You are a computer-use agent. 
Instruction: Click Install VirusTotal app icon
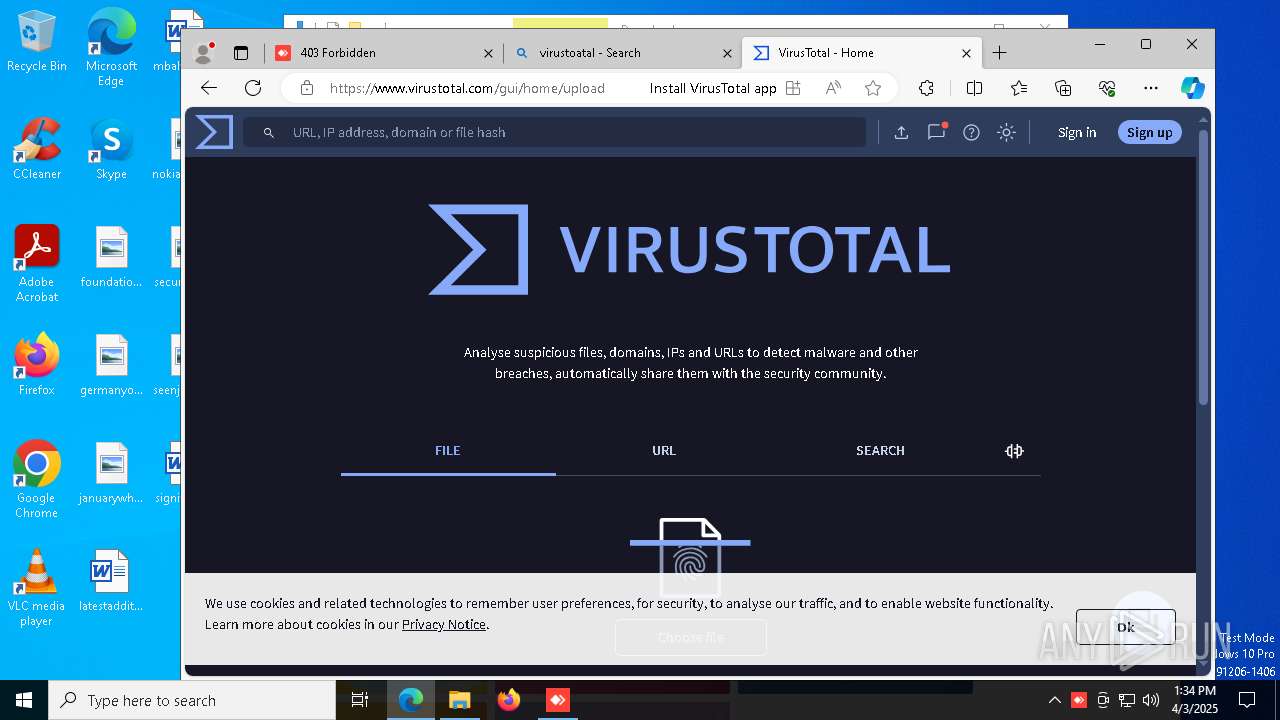coord(793,88)
